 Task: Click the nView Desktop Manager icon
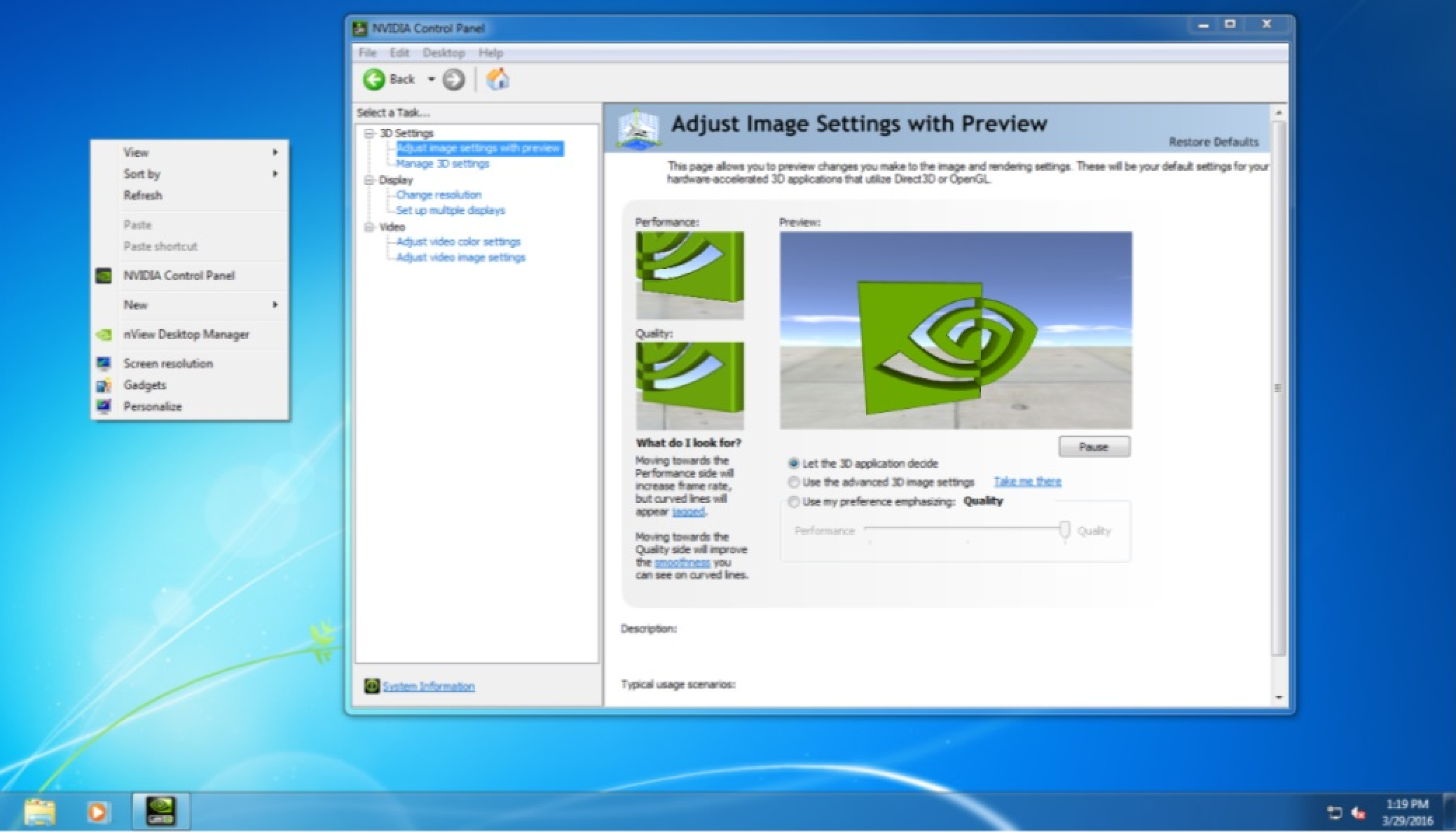pyautogui.click(x=104, y=334)
